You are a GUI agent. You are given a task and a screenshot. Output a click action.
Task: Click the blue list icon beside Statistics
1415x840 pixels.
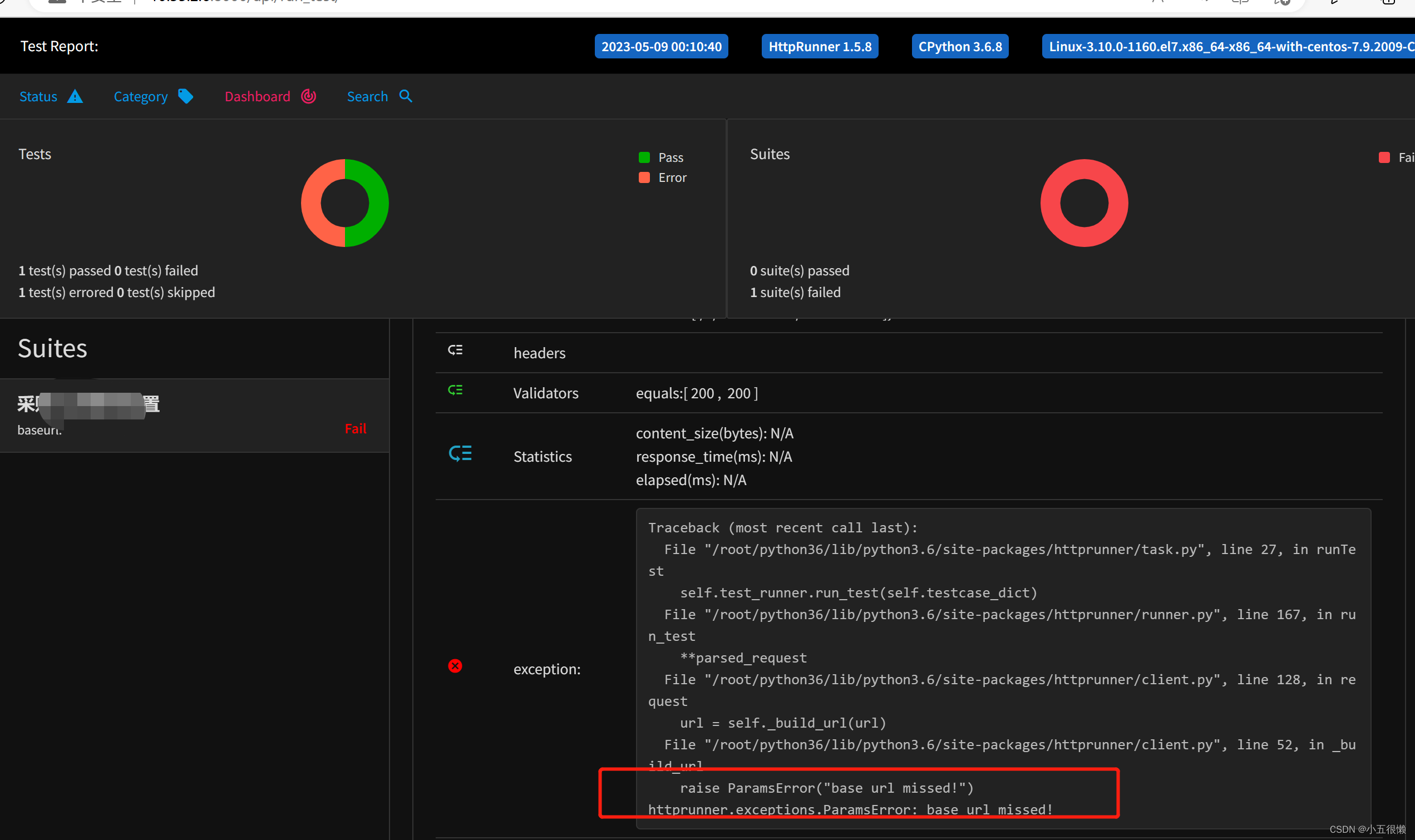460,453
